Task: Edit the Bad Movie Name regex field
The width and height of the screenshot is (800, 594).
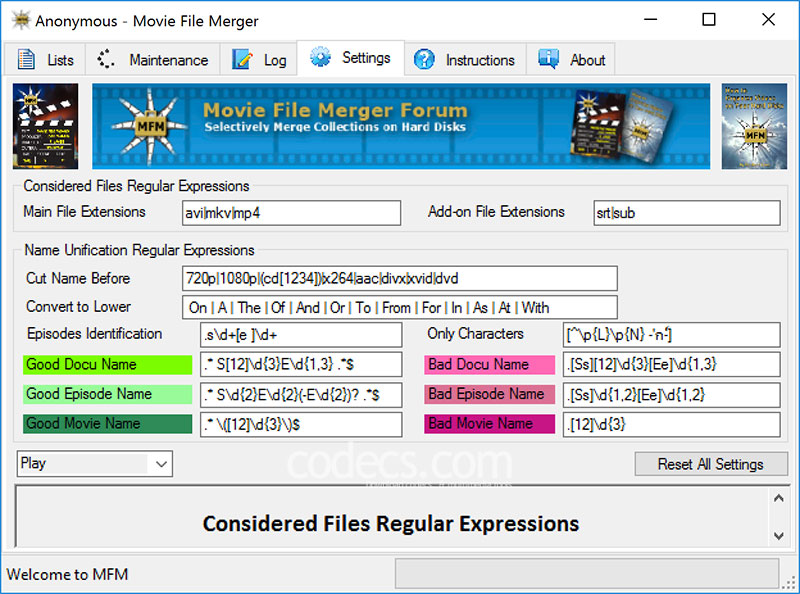Action: click(x=671, y=424)
